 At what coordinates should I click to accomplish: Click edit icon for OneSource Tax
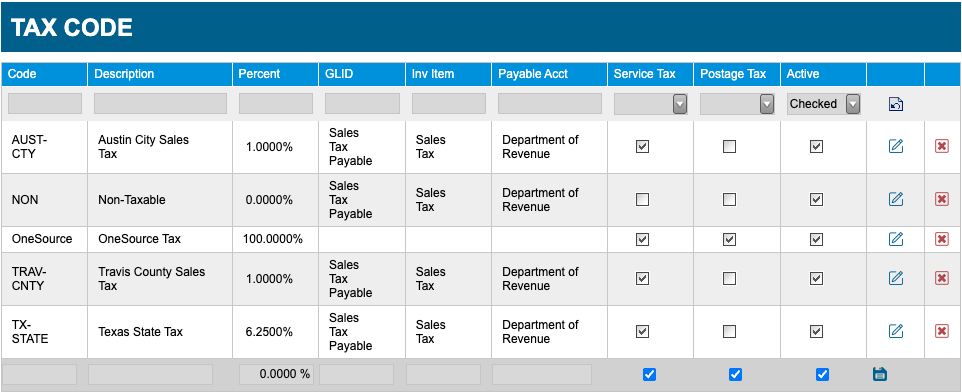(896, 239)
